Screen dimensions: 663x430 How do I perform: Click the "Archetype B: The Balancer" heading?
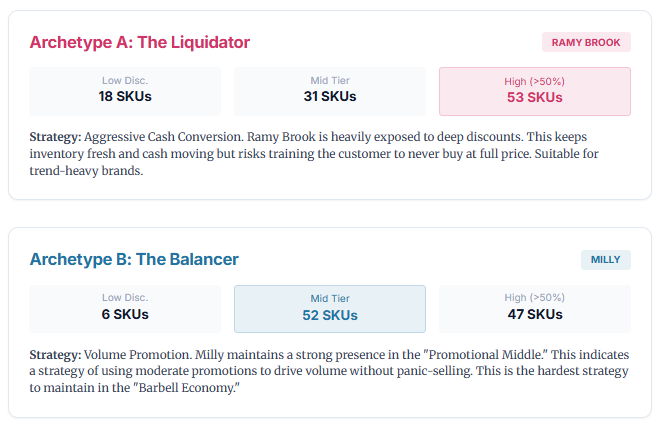(134, 260)
